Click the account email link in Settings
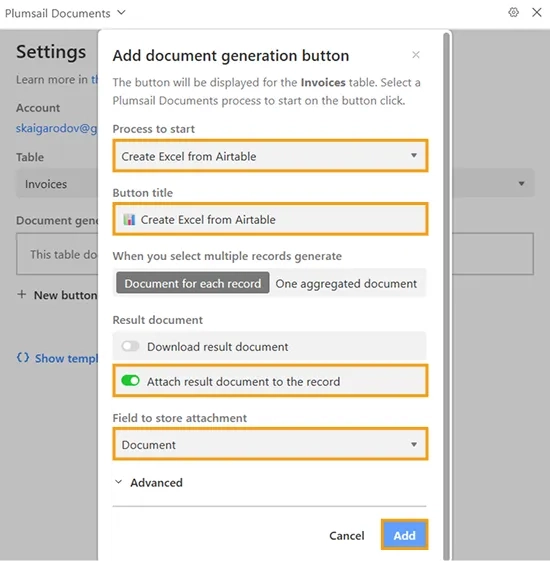The height and width of the screenshot is (561, 550). (57, 128)
